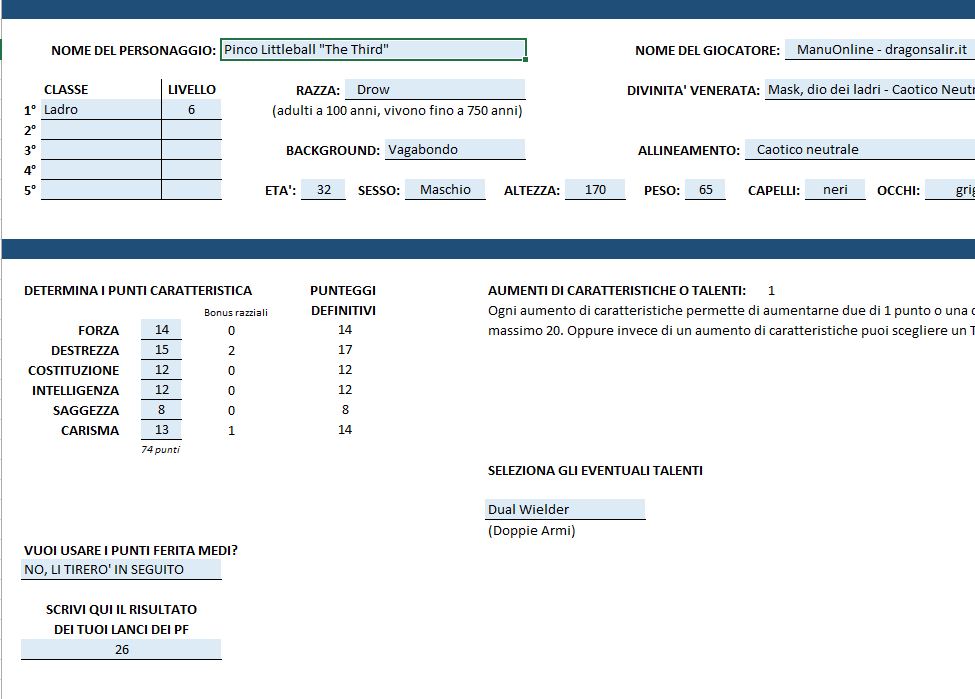The image size is (975, 699).
Task: Select the first class cell 'Ladro'
Action: 100,110
